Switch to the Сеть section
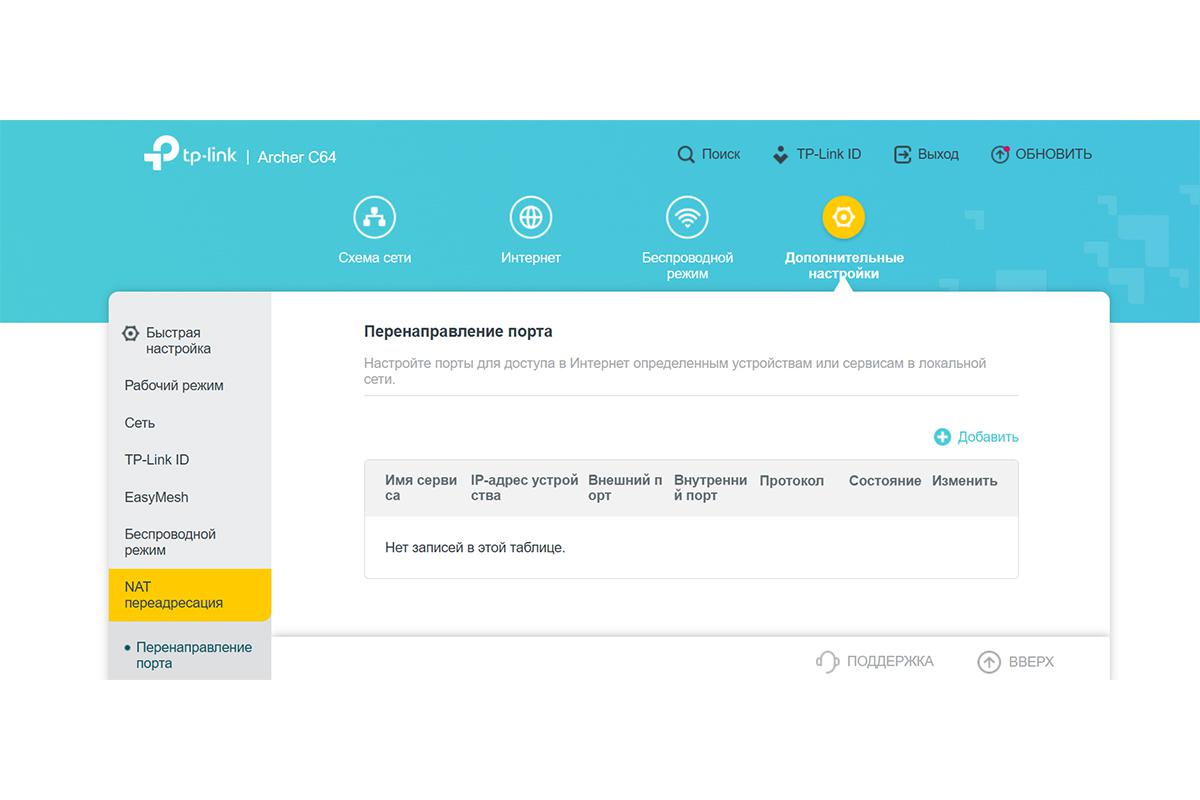Viewport: 1200px width, 800px height. tap(139, 423)
